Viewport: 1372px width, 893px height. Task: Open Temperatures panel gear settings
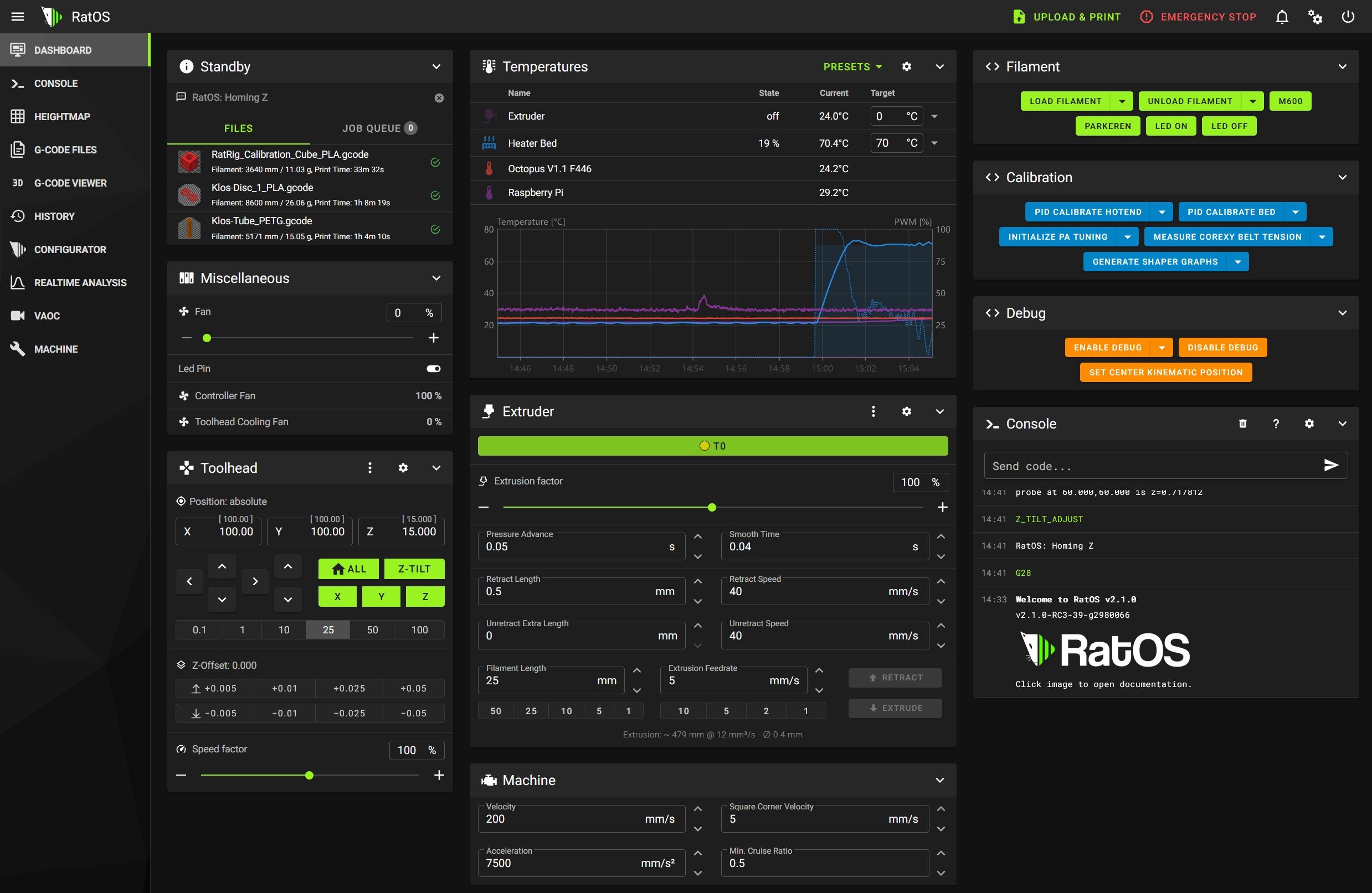point(906,66)
